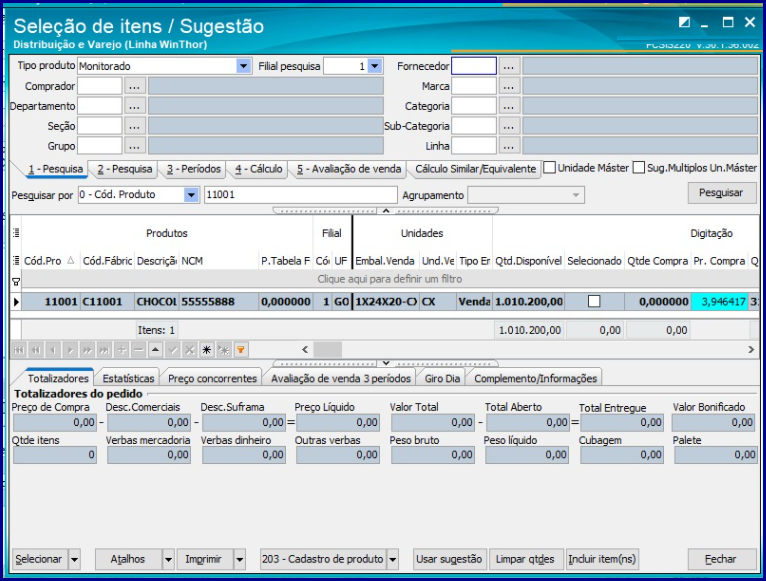Click the edit record triangle icon
The image size is (766, 581).
tap(155, 350)
